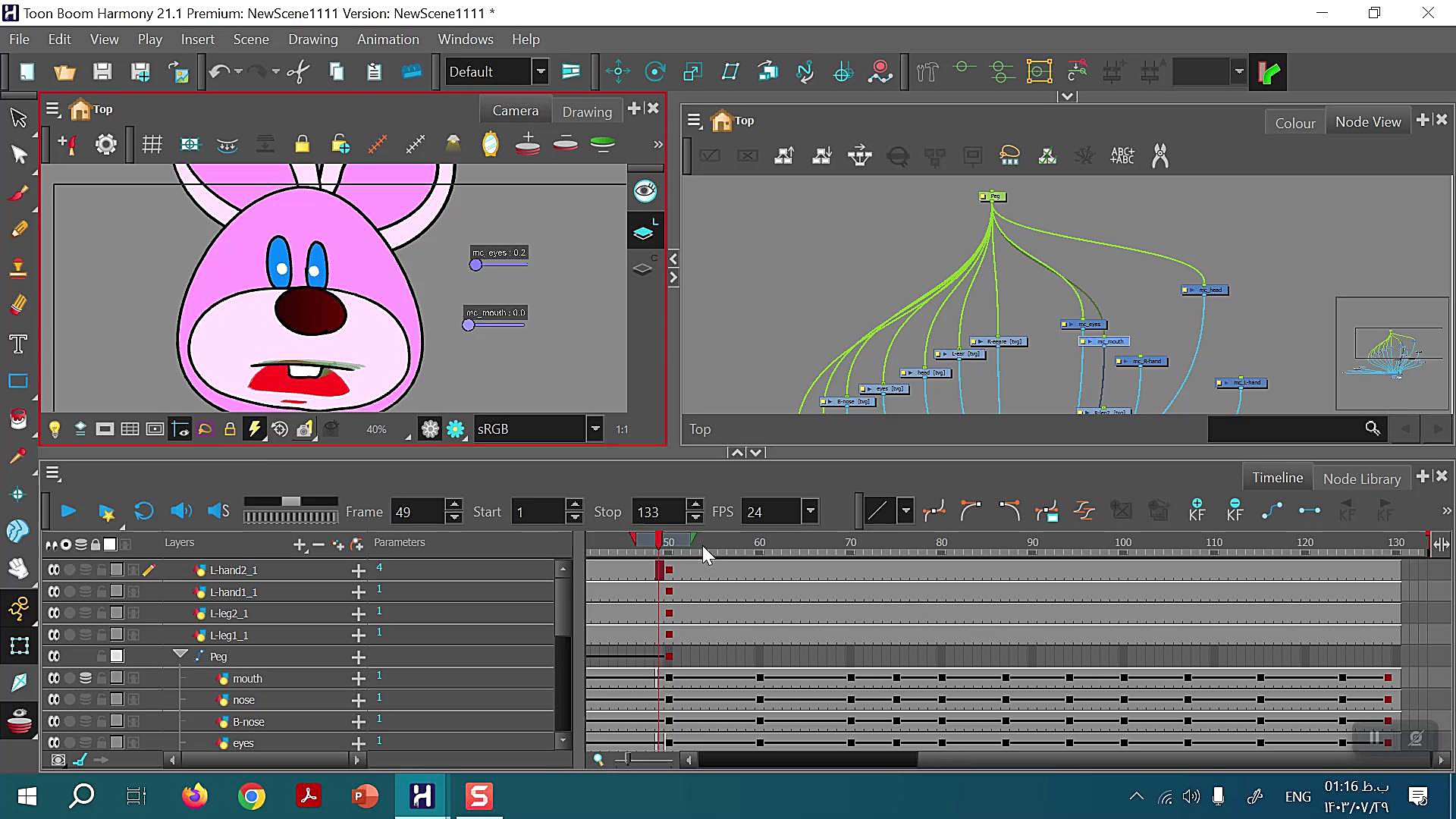Image resolution: width=1456 pixels, height=819 pixels.
Task: Open the FPS dropdown
Action: (x=810, y=511)
